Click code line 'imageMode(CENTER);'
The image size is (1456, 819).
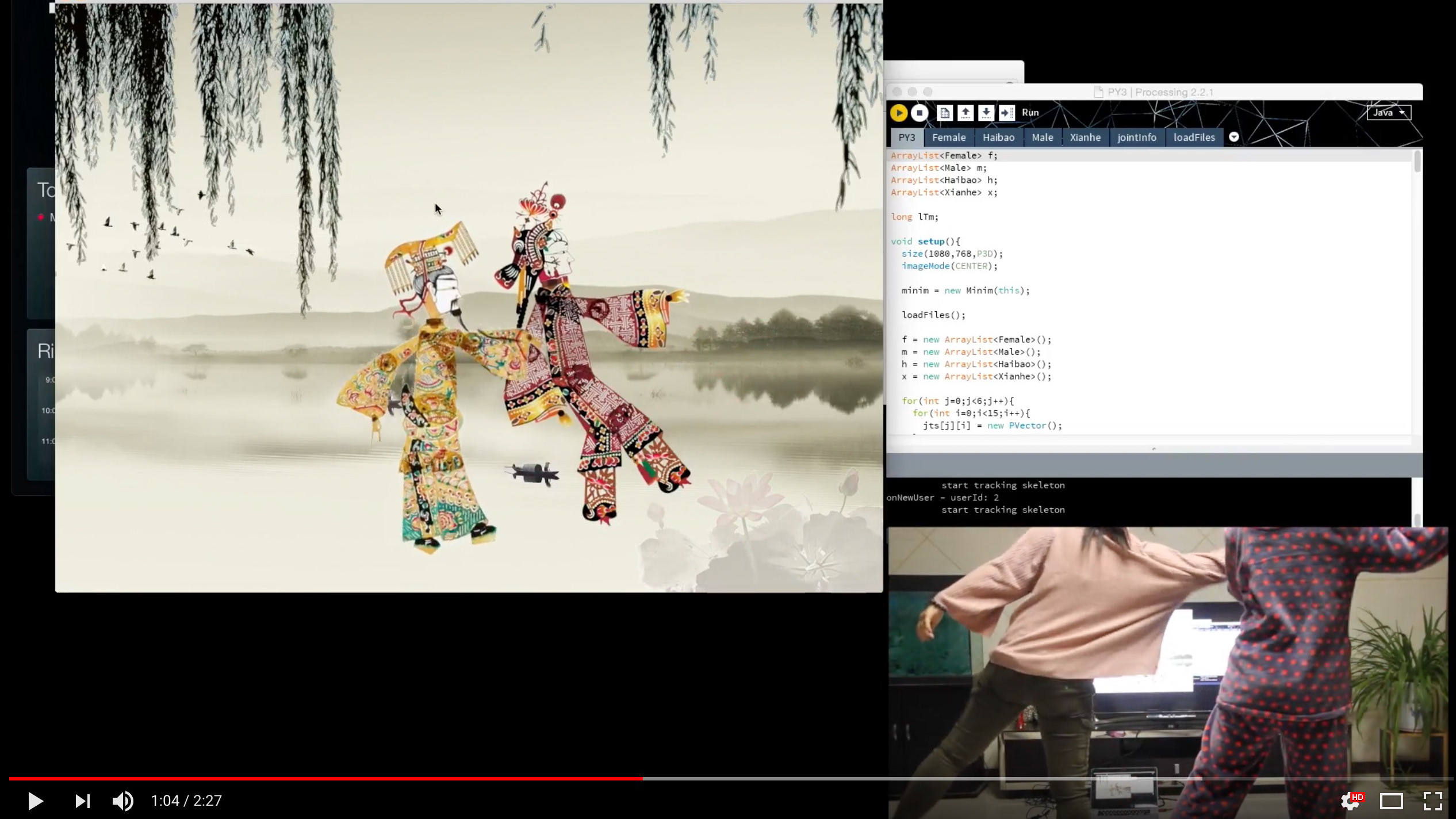point(949,266)
